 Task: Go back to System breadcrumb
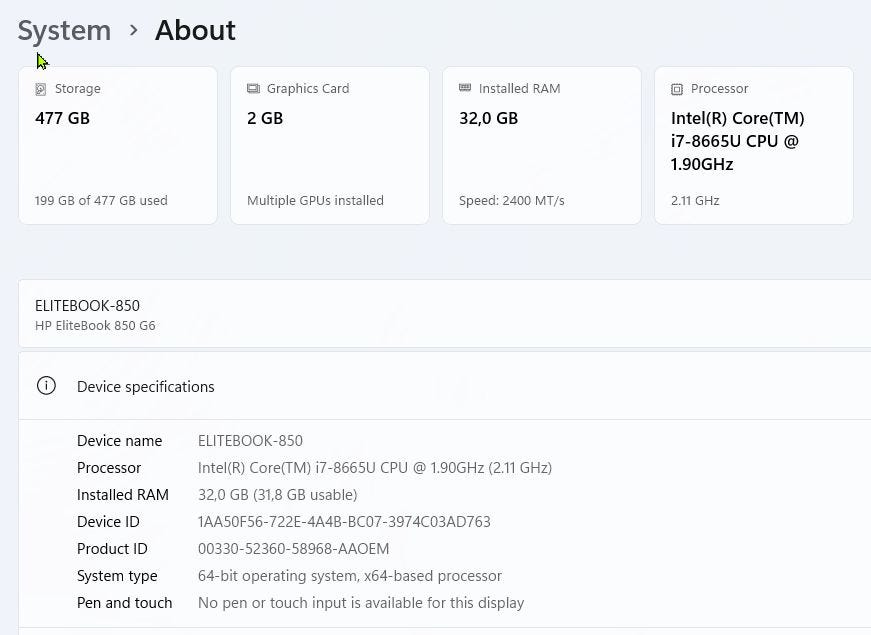[x=64, y=30]
